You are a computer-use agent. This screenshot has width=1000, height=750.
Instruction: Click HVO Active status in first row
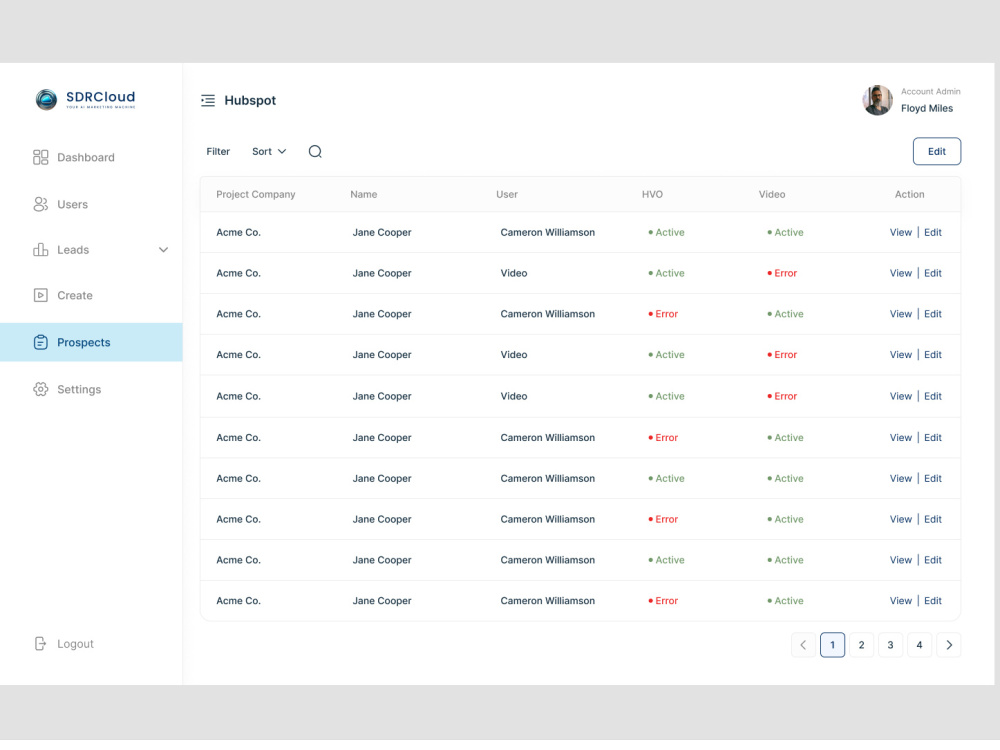coord(666,232)
